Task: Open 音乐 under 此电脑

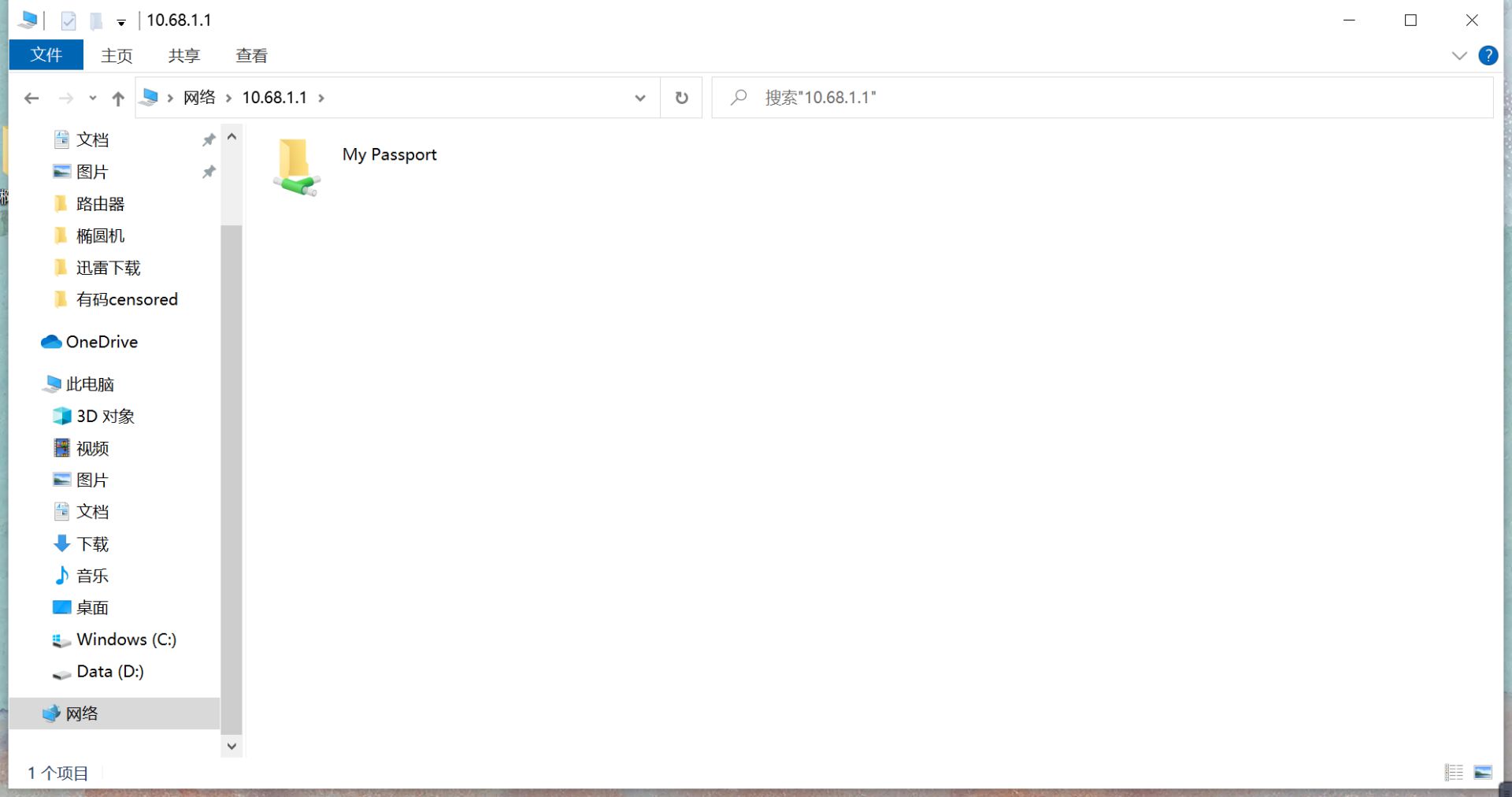Action: pos(93,576)
